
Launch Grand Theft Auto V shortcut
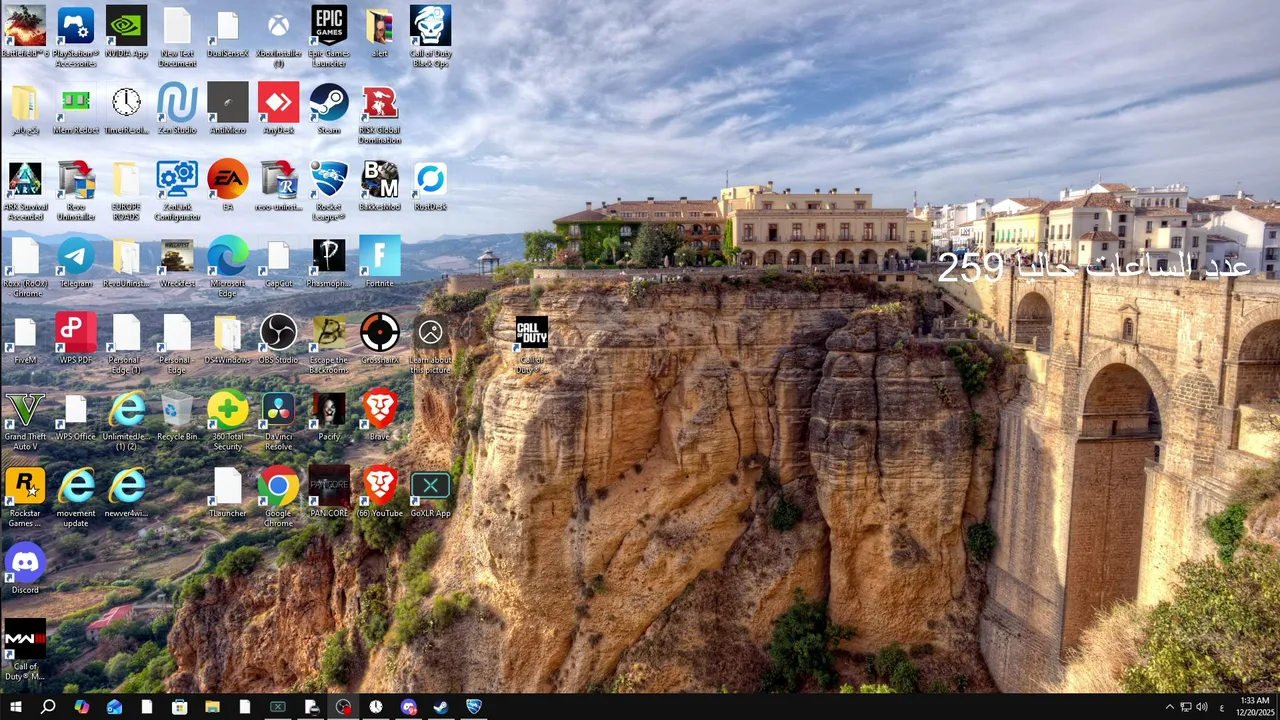pos(25,421)
